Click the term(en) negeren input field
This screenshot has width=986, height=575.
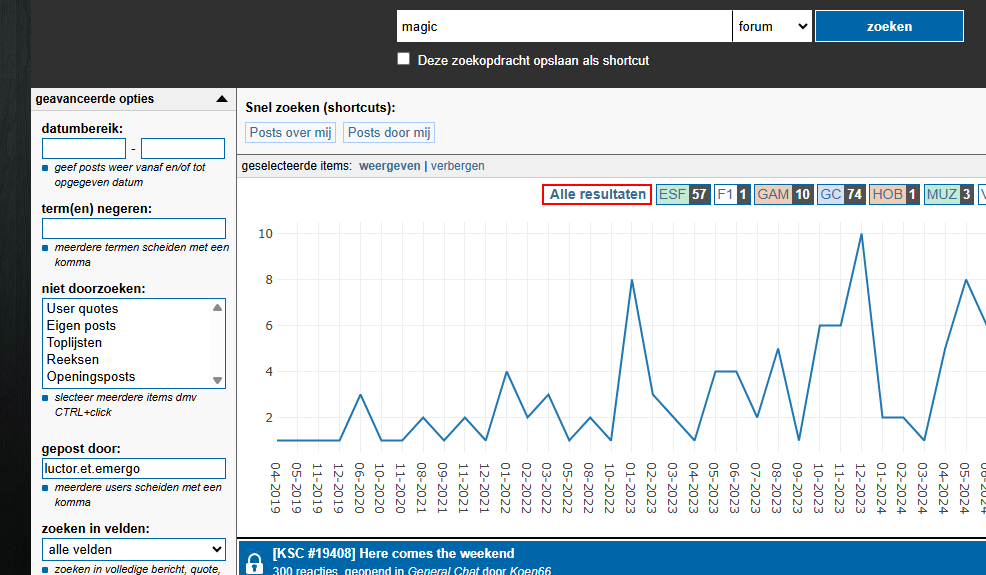pos(133,228)
